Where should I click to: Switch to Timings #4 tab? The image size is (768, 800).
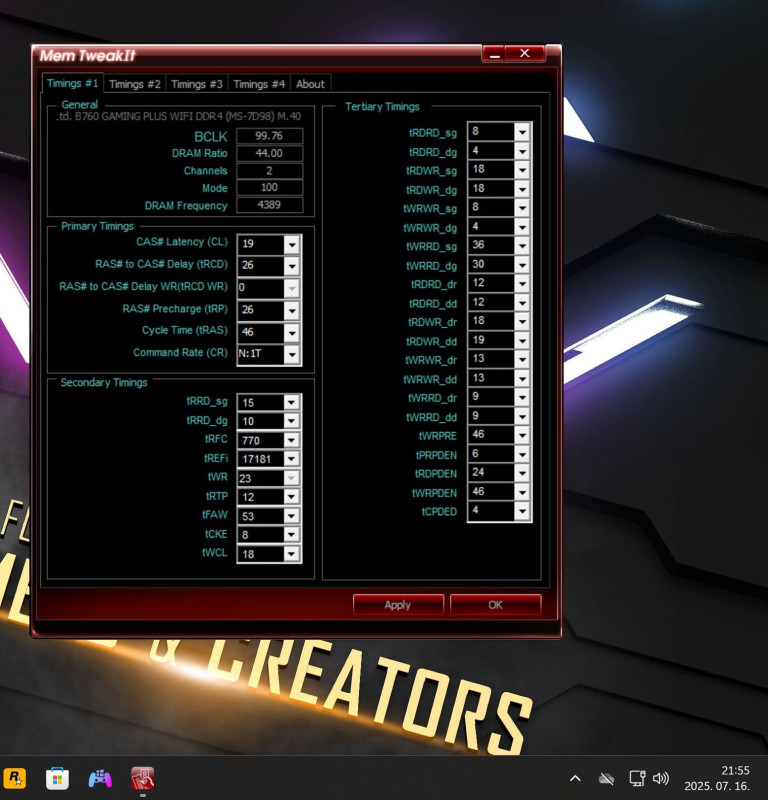pos(259,84)
